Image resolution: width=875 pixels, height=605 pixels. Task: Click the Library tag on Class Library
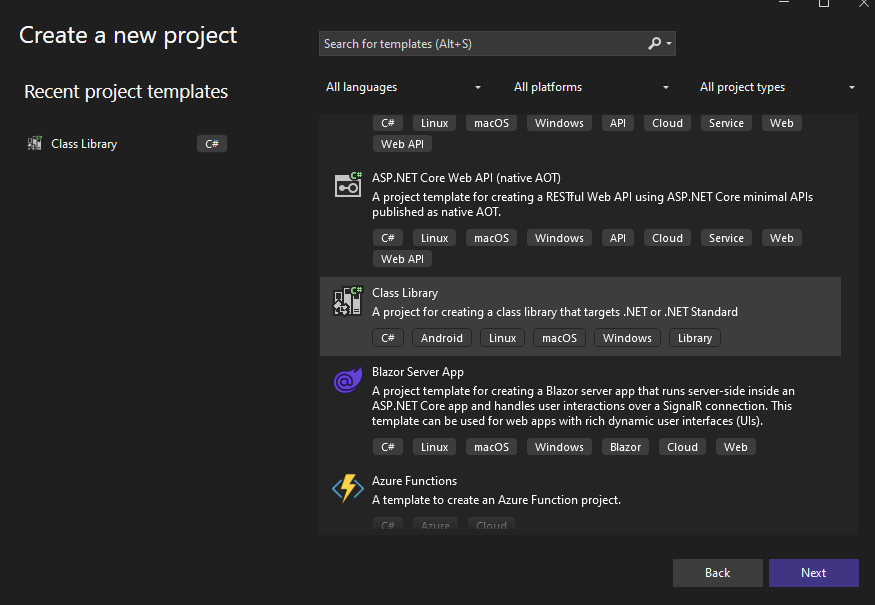coord(695,338)
